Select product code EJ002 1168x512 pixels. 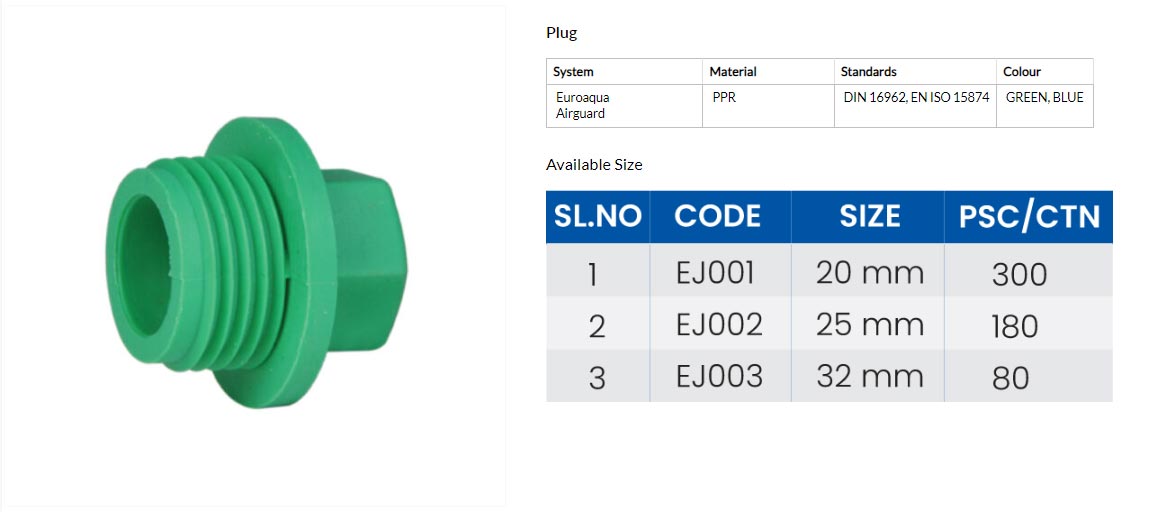click(719, 325)
